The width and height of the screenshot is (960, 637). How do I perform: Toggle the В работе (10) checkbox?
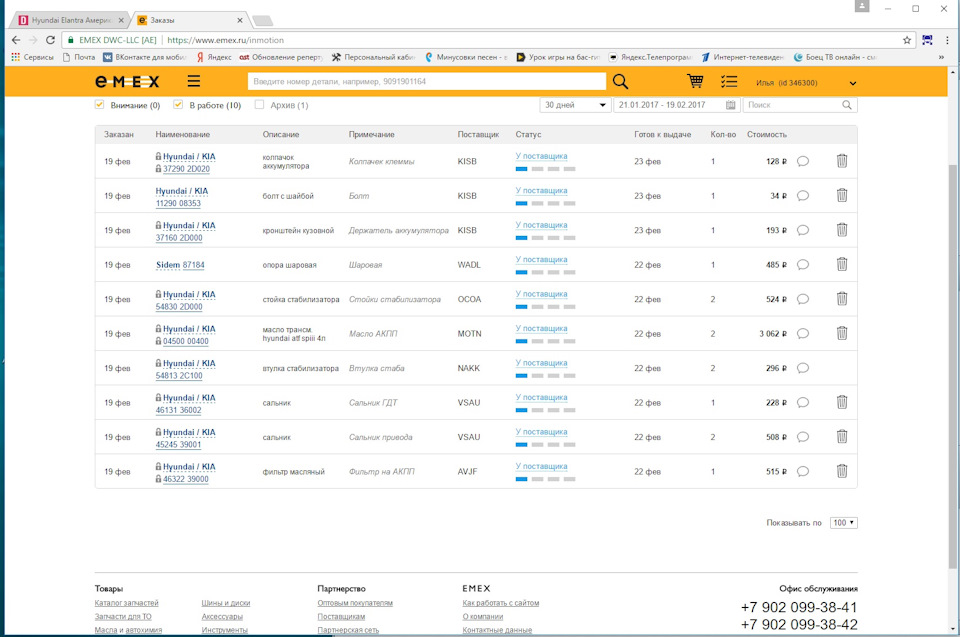click(x=178, y=105)
